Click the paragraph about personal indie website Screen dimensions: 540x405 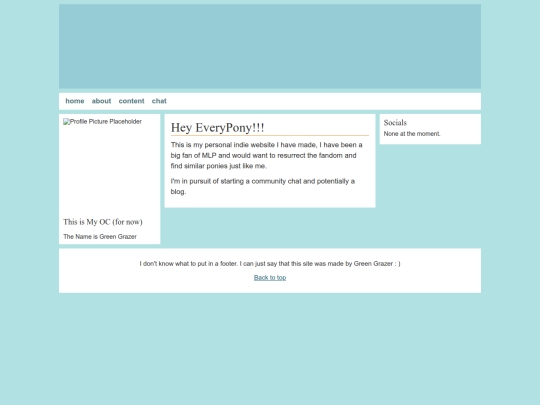tap(270, 155)
